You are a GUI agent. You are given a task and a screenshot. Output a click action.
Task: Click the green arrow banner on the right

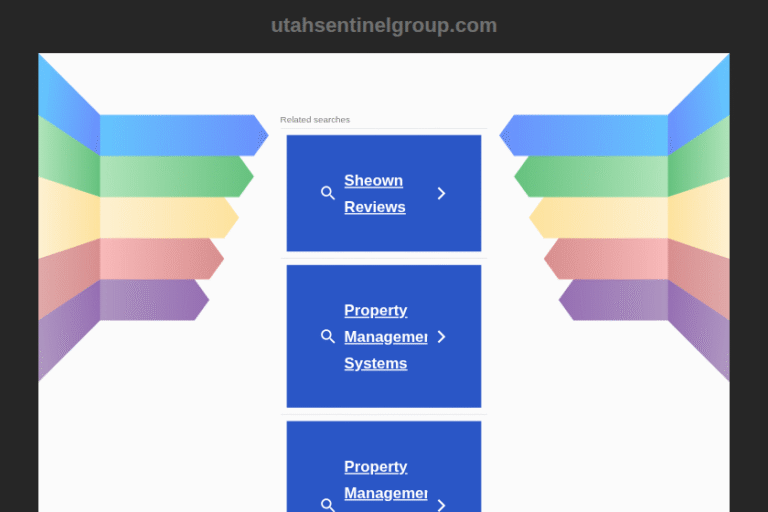click(595, 176)
